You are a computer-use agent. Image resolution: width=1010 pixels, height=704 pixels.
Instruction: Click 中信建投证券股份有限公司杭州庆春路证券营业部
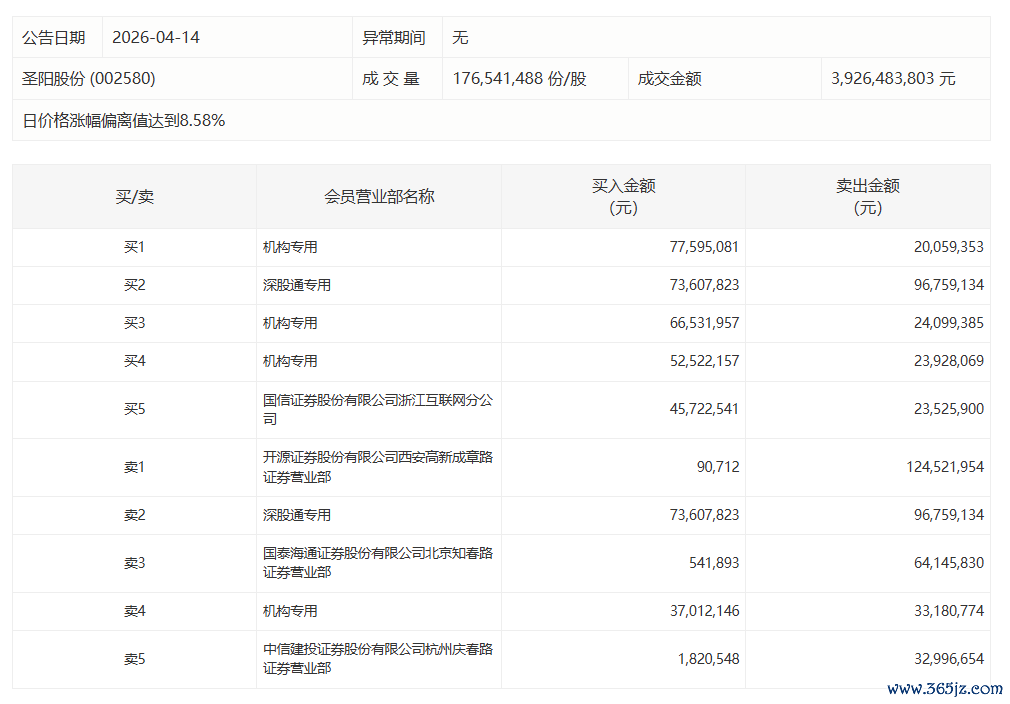coord(377,659)
